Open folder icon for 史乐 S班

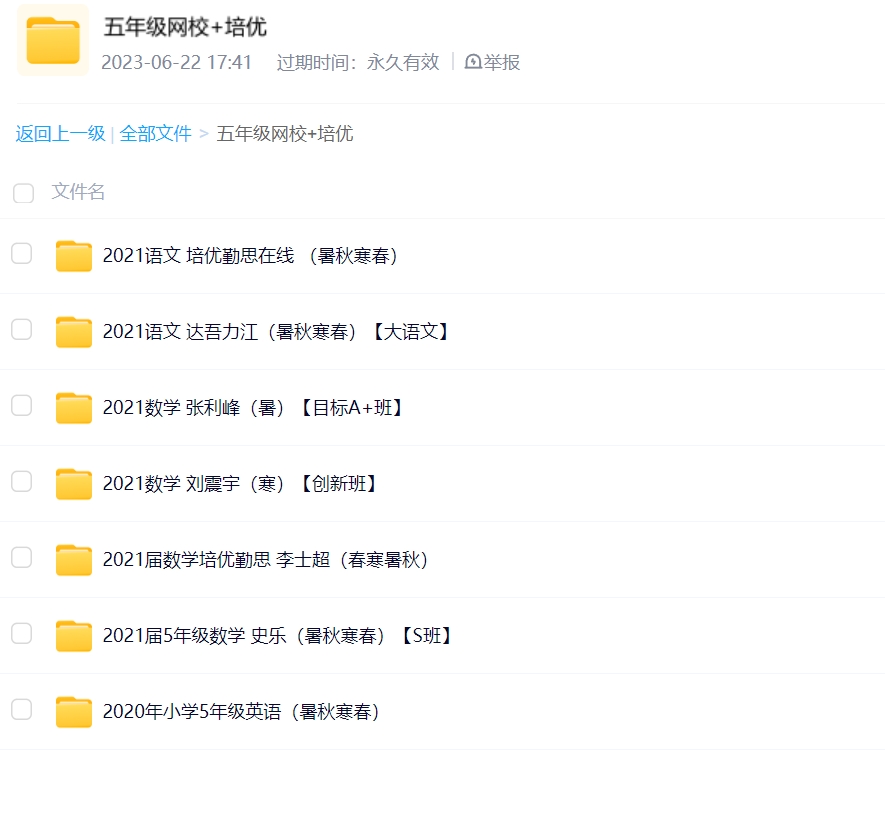pos(74,636)
